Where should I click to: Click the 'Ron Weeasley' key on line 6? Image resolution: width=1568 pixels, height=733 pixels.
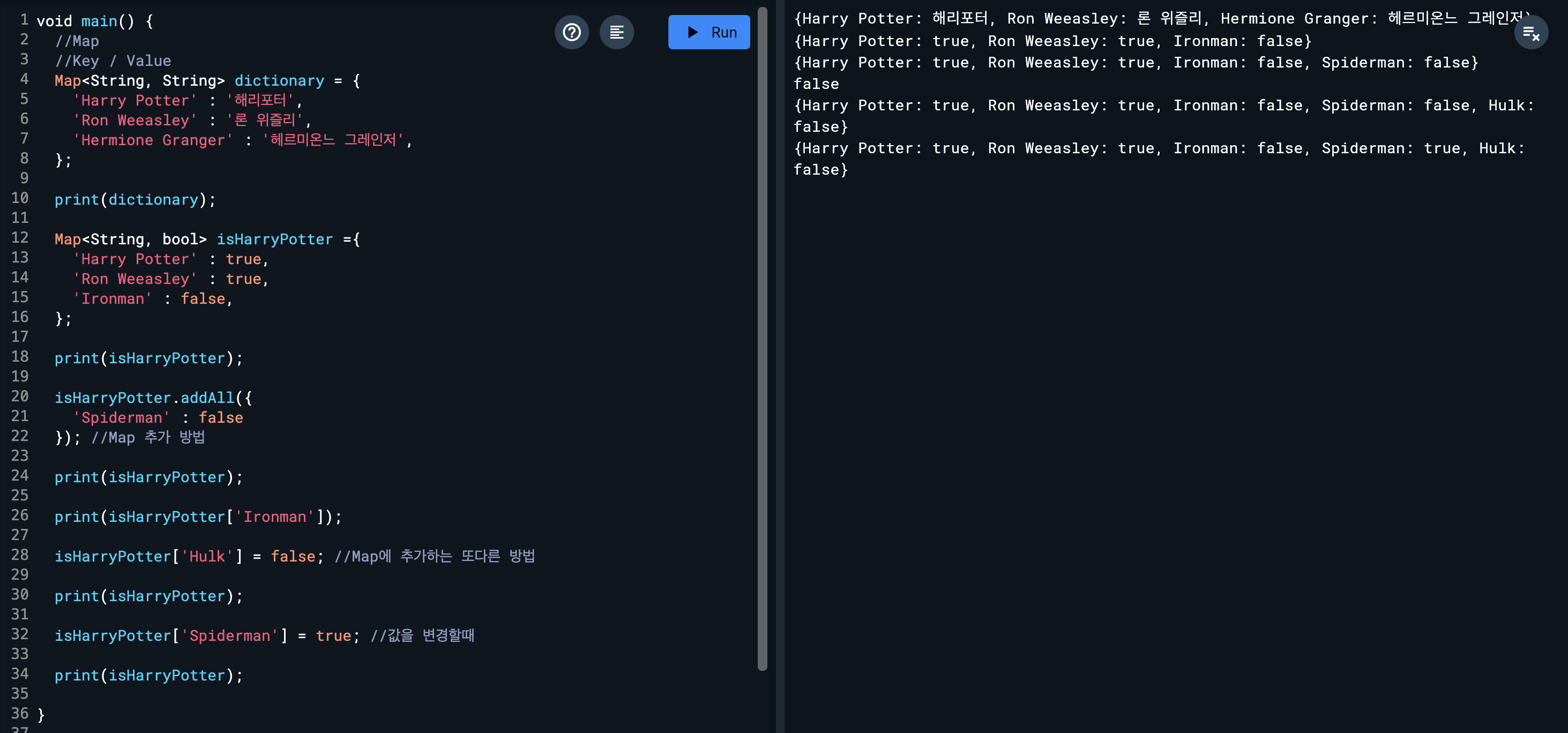(135, 121)
